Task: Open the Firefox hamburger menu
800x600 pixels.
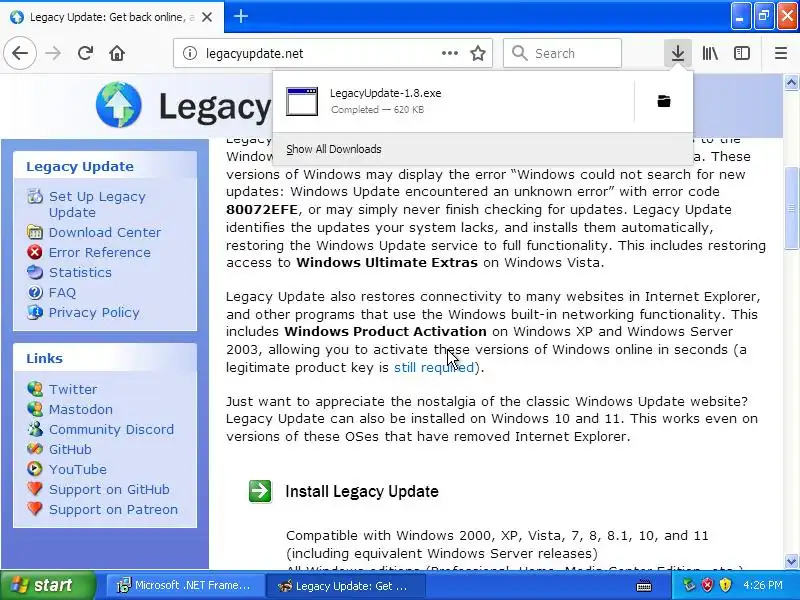Action: (x=781, y=53)
